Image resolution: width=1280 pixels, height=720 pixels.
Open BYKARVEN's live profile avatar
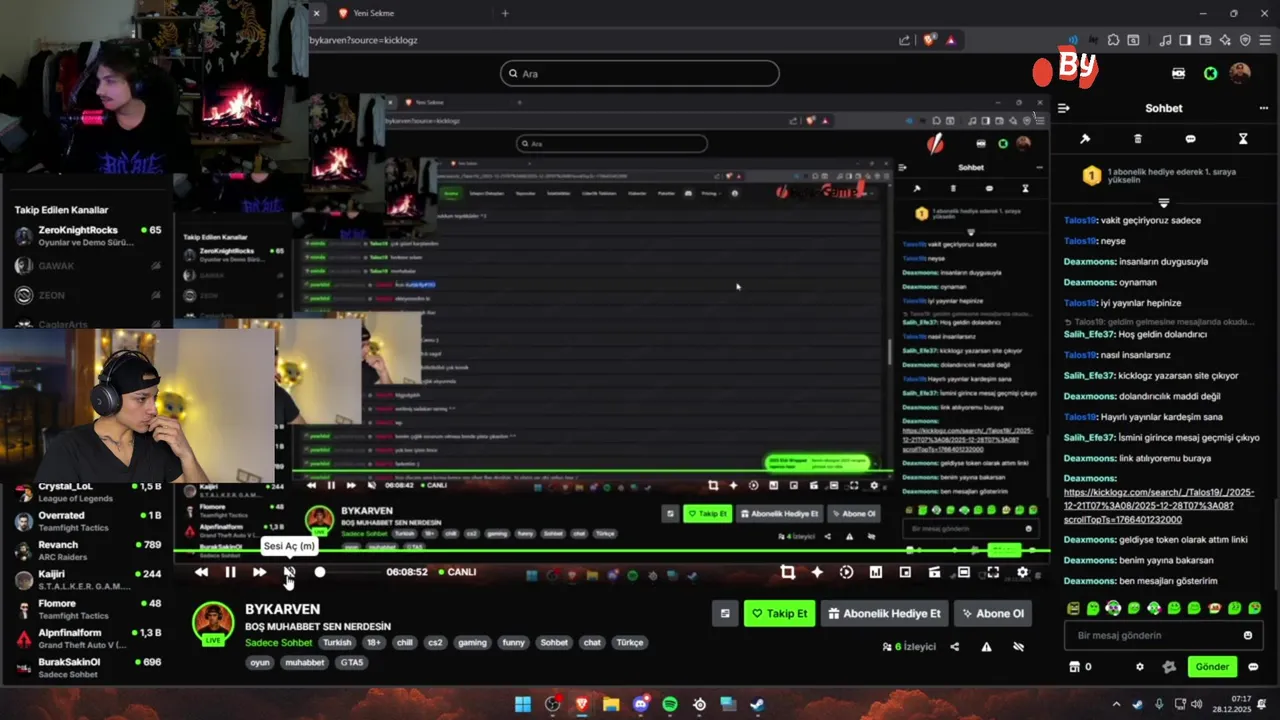click(x=213, y=623)
